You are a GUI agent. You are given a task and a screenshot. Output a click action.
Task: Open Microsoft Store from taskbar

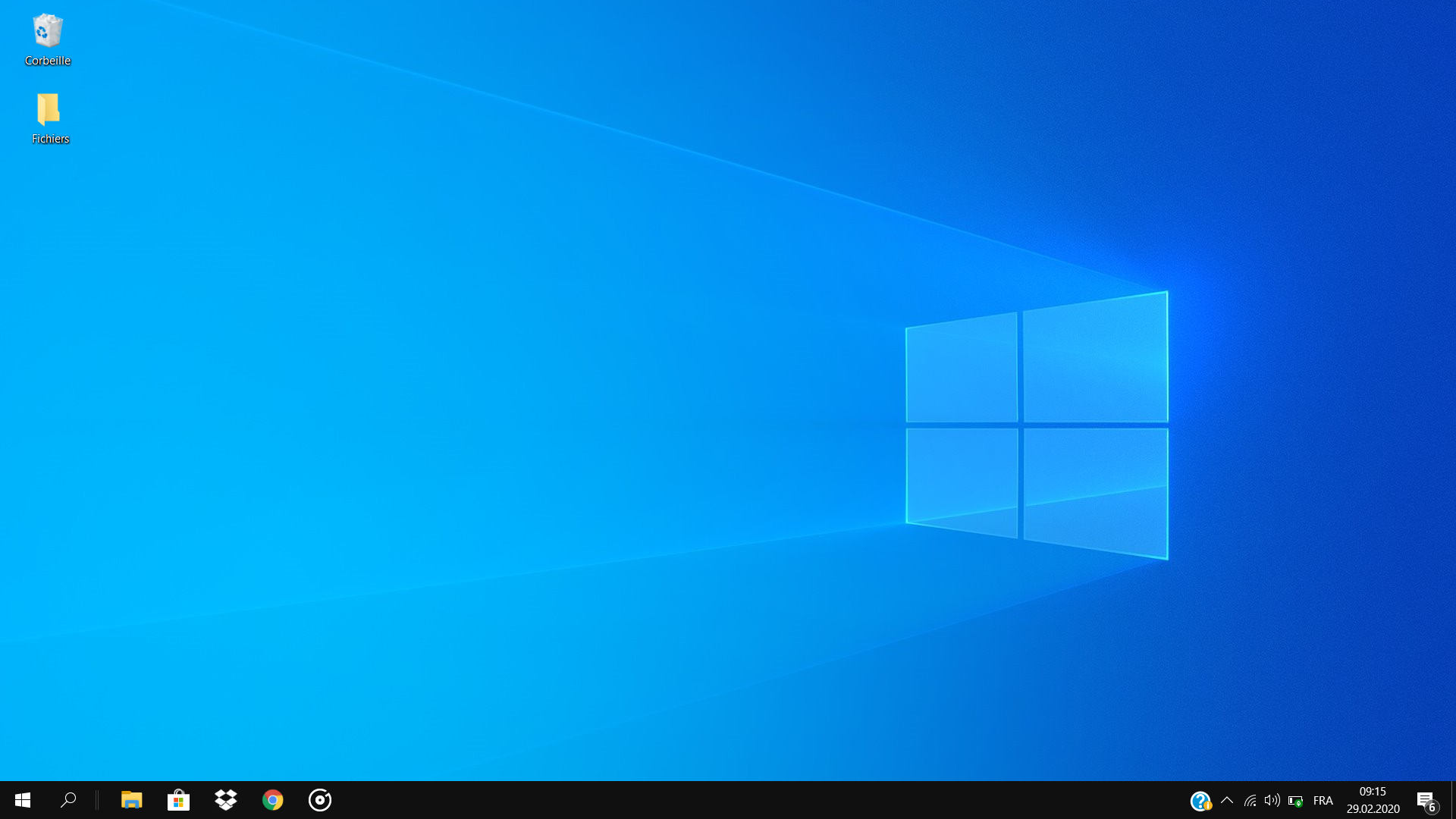pyautogui.click(x=179, y=800)
